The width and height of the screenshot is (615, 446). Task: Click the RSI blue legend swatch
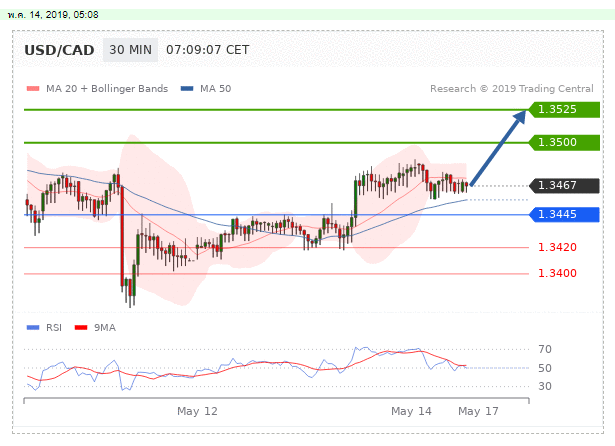point(33,328)
